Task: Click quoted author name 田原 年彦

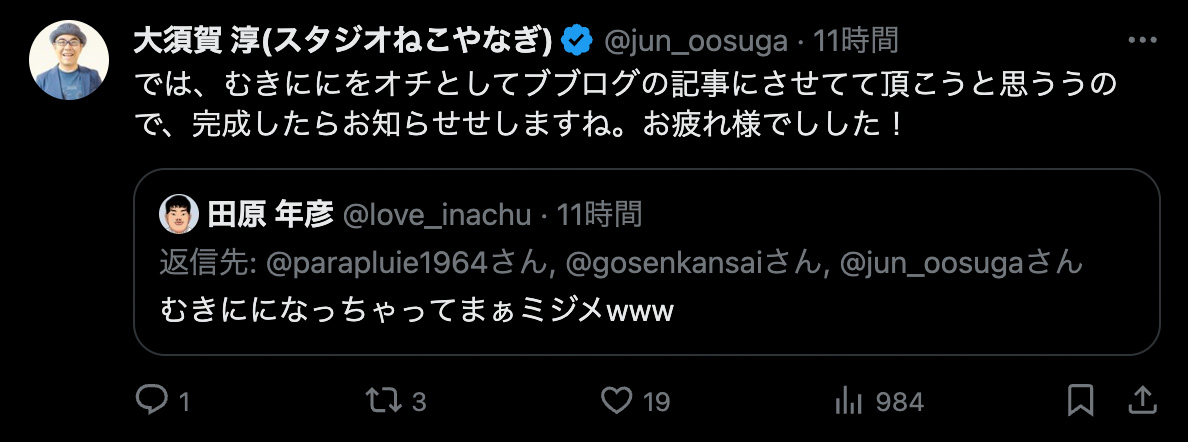Action: [x=271, y=213]
